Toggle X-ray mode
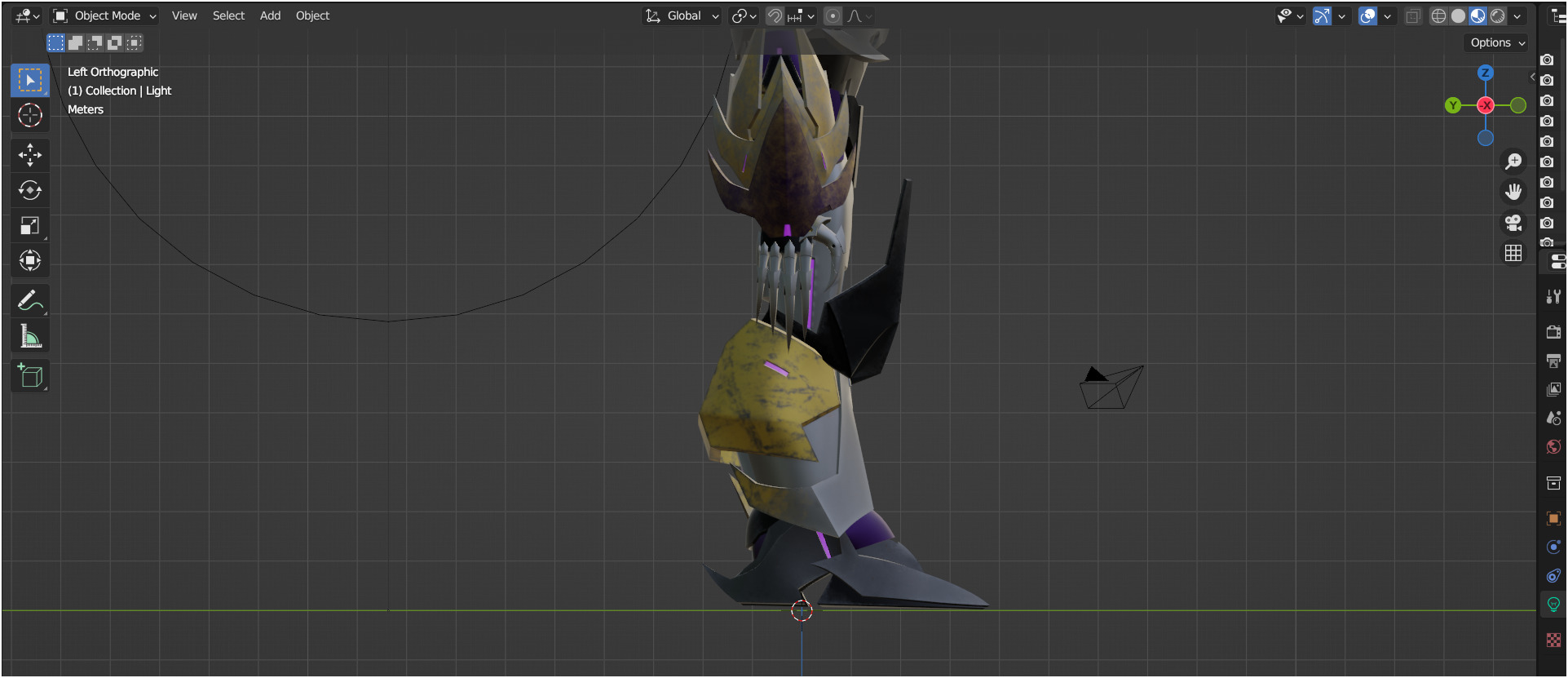The width and height of the screenshot is (1568, 678). [1413, 16]
